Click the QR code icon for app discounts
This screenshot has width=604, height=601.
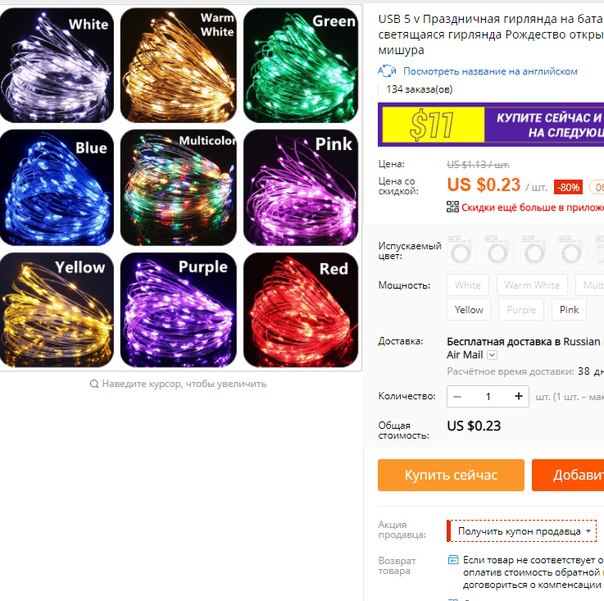pyautogui.click(x=453, y=207)
